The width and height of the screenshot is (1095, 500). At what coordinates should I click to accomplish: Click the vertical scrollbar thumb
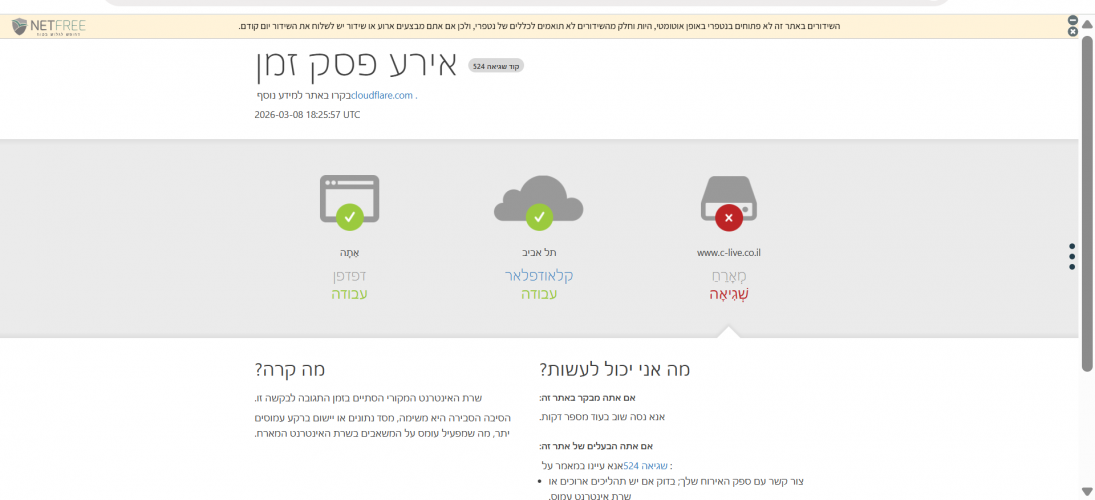tap(1087, 200)
